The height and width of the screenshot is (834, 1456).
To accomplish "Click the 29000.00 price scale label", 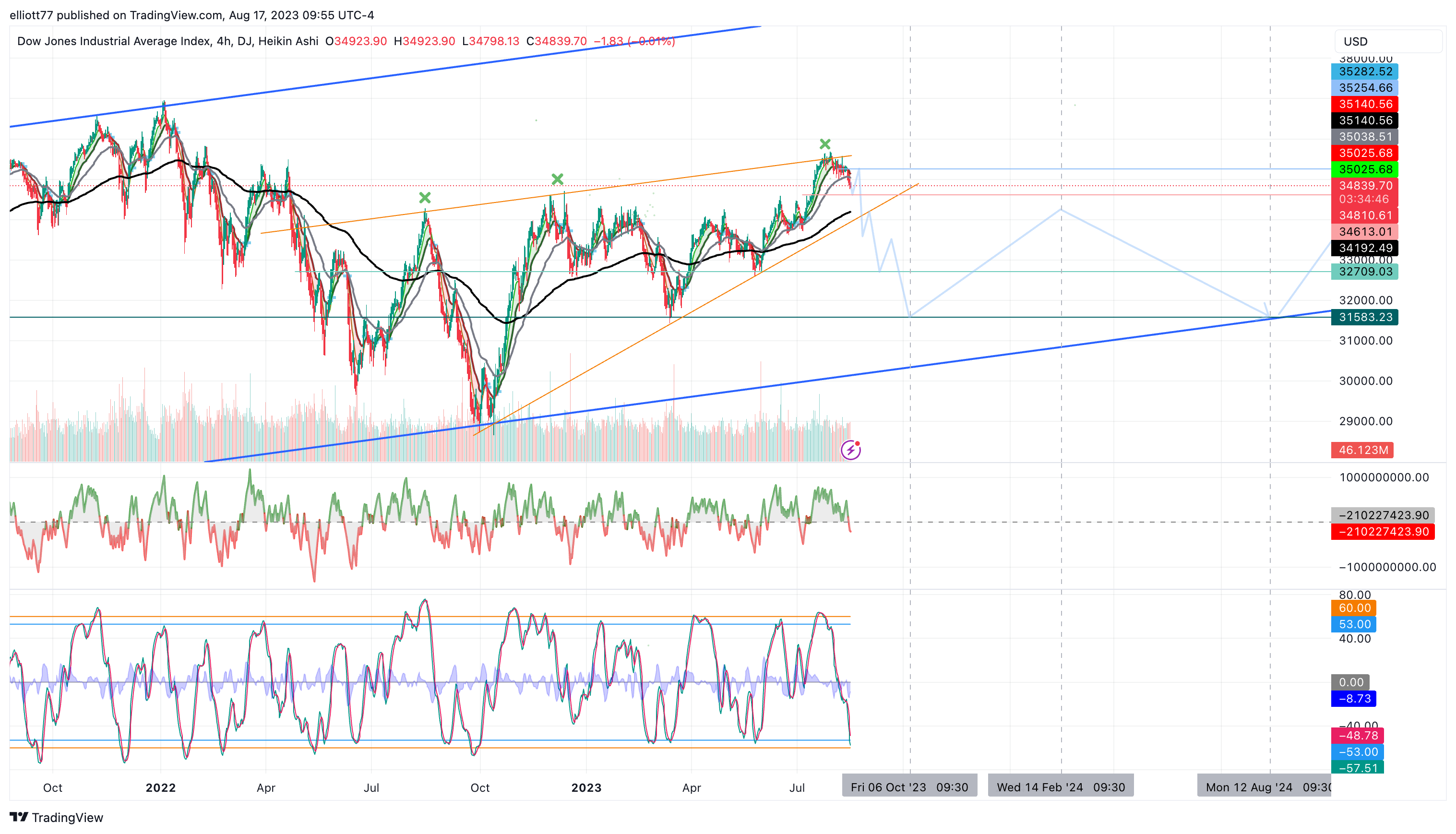I will point(1365,421).
